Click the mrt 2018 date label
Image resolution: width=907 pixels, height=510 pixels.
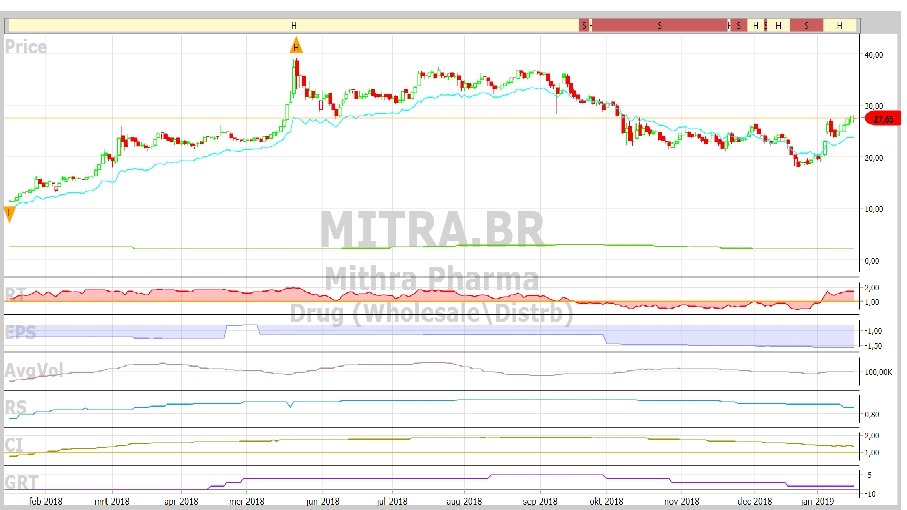click(x=112, y=501)
